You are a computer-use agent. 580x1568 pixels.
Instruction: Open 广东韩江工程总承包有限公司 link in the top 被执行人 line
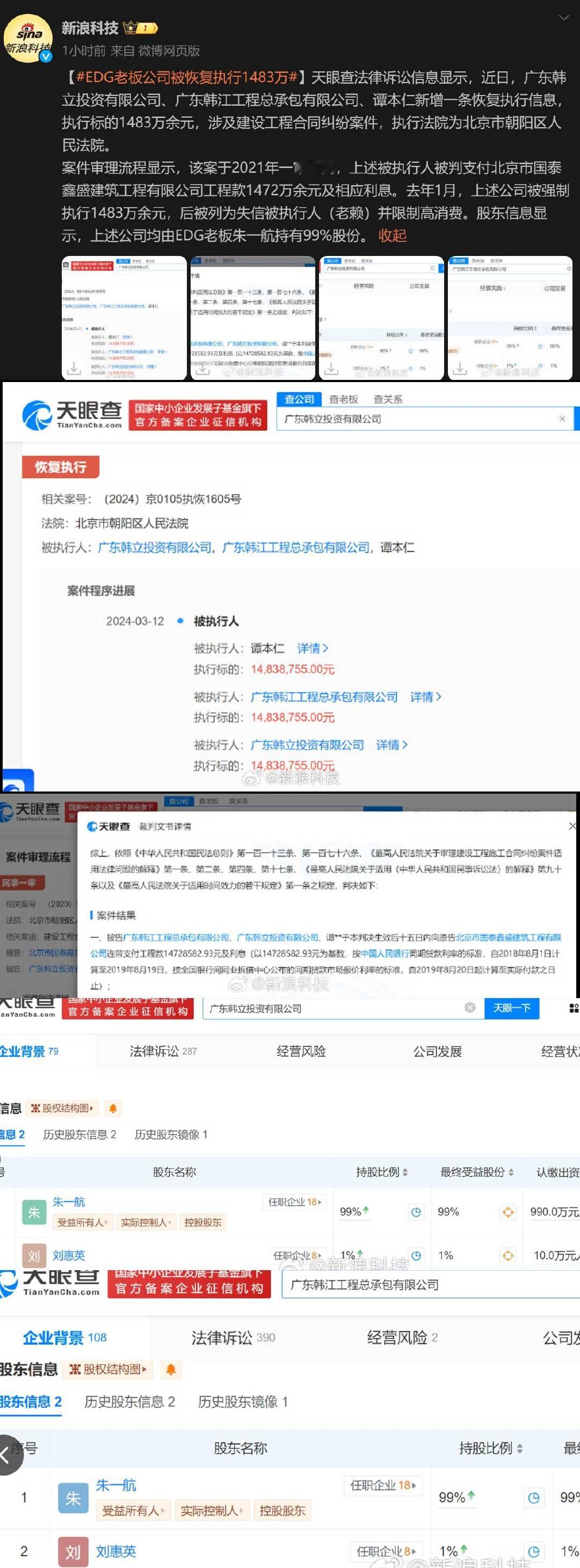click(296, 548)
